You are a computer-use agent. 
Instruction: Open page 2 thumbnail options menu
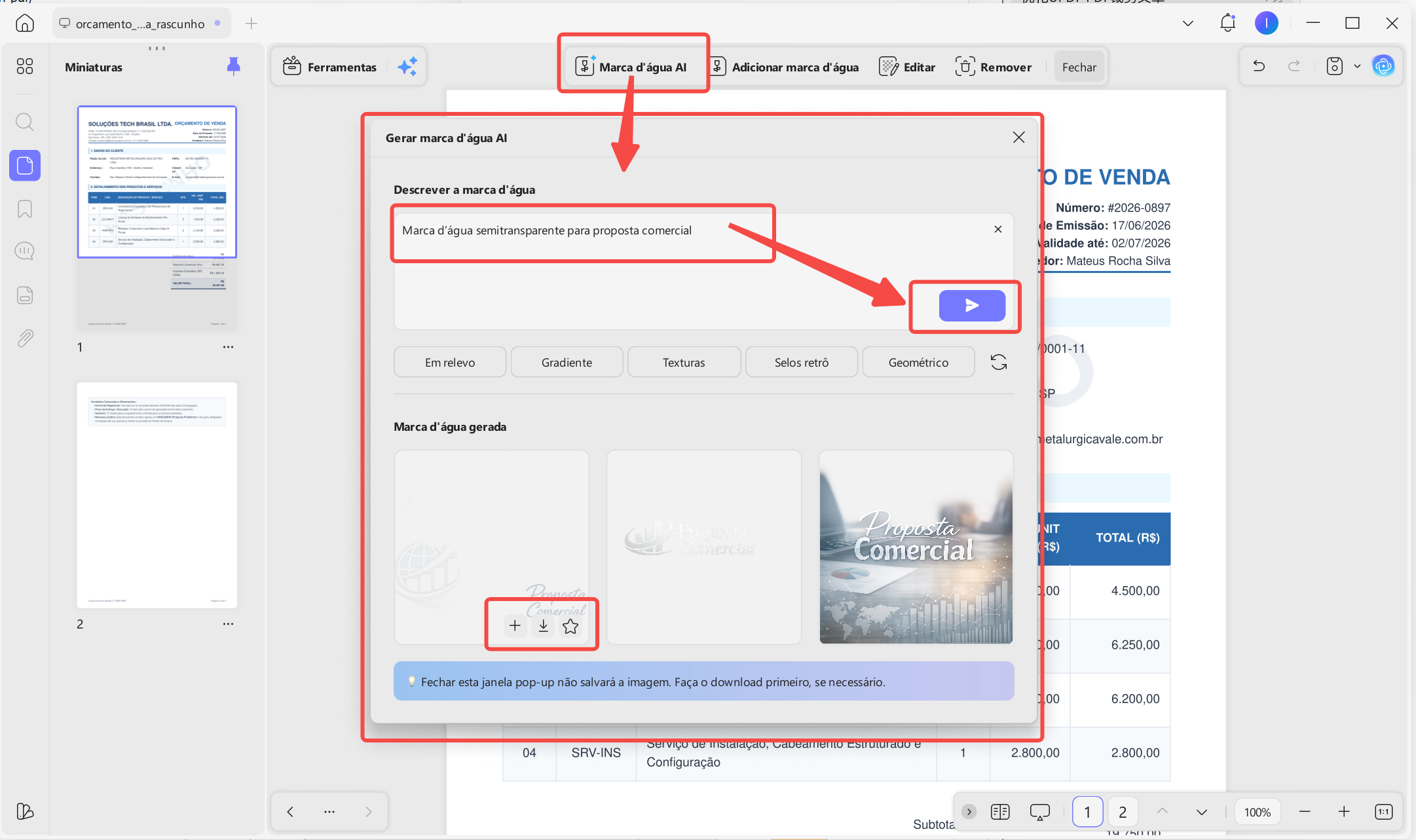(x=228, y=624)
